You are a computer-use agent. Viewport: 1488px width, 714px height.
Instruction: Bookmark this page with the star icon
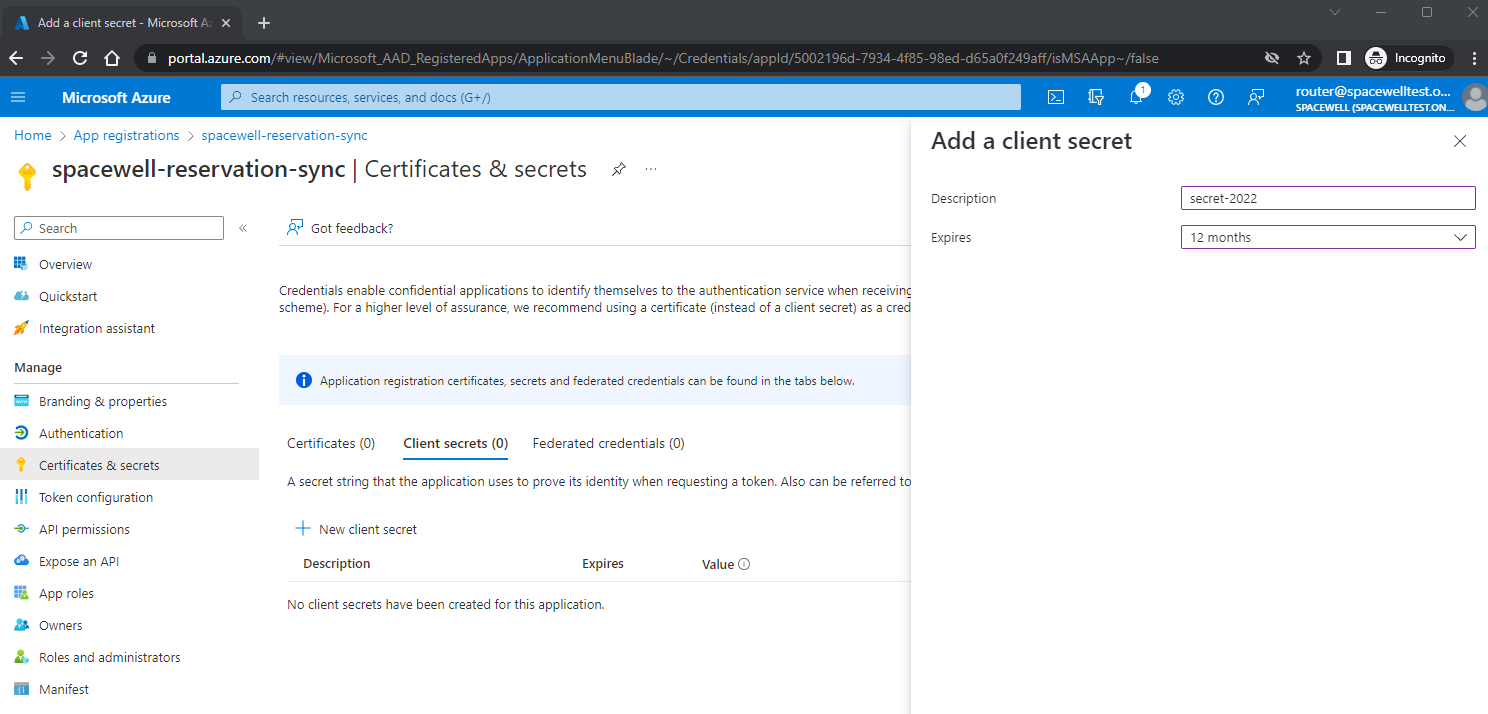tap(1304, 58)
